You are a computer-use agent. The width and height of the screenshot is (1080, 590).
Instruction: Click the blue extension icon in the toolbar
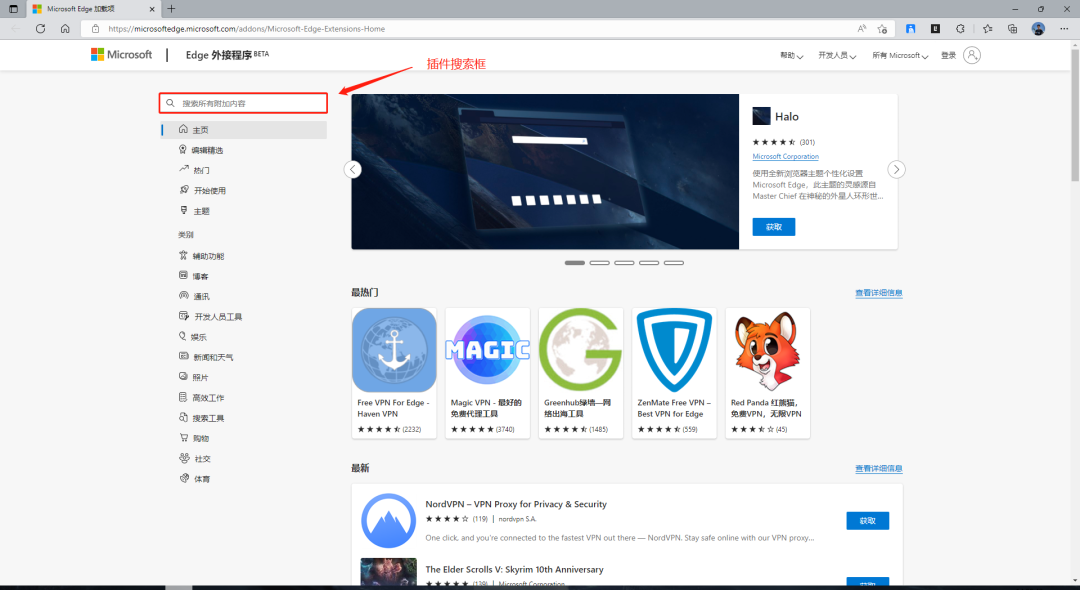[911, 29]
